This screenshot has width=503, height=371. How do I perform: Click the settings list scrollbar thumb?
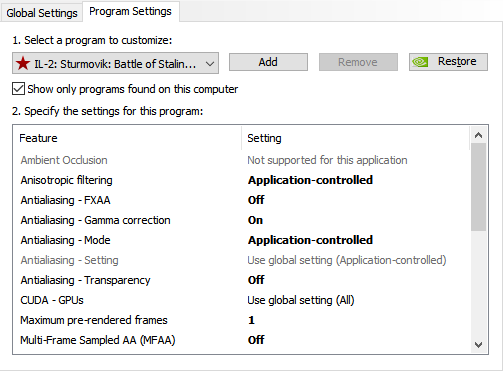point(478,187)
